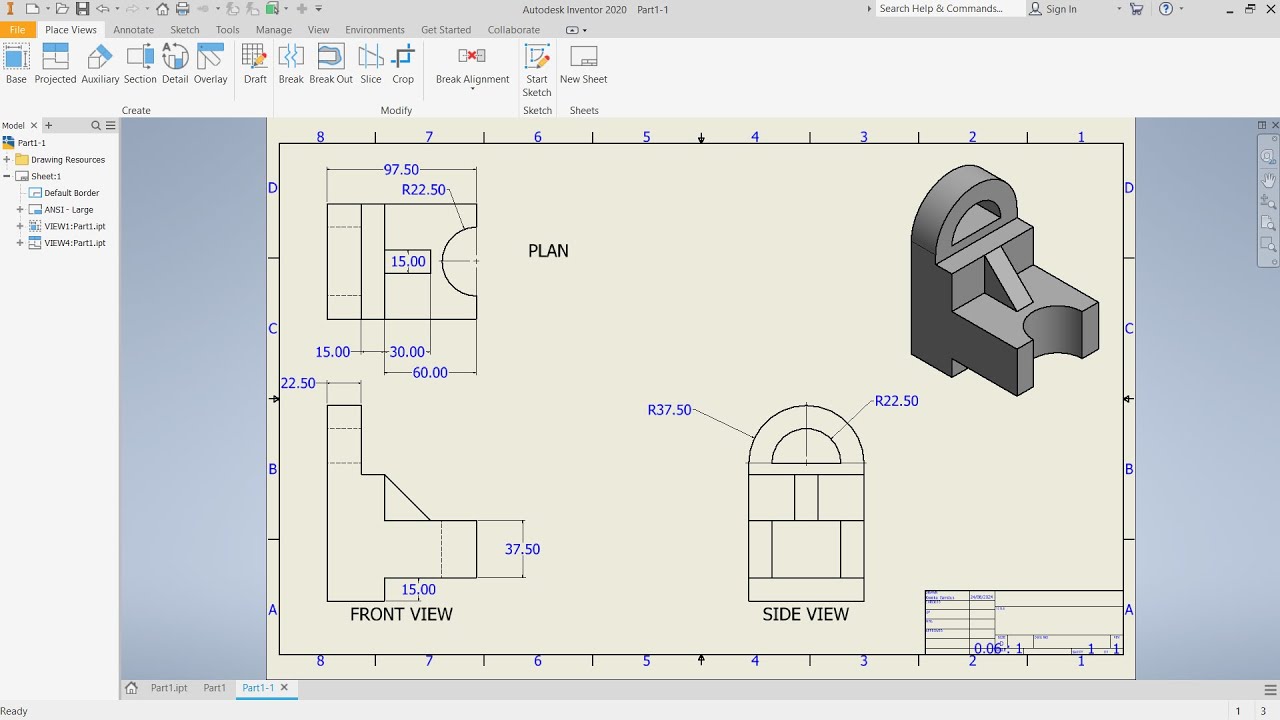Screen dimensions: 1280x720
Task: Expand the ANSI - Large node
Action: pyautogui.click(x=20, y=210)
